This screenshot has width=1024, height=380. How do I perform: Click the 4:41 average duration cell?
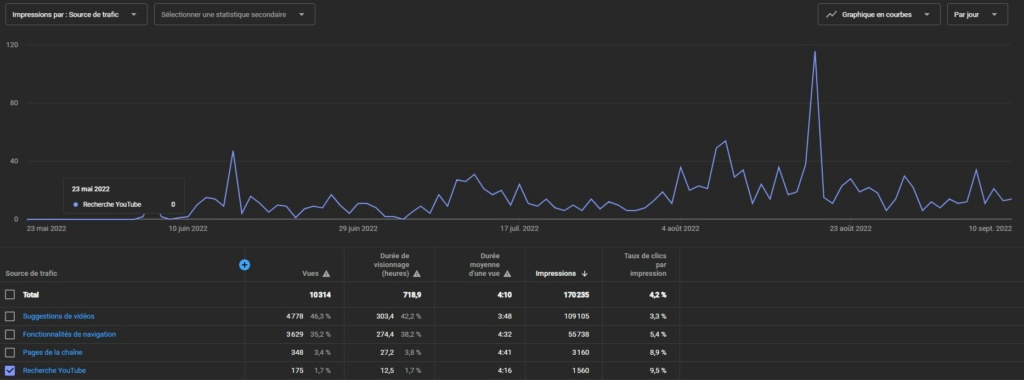tap(505, 353)
